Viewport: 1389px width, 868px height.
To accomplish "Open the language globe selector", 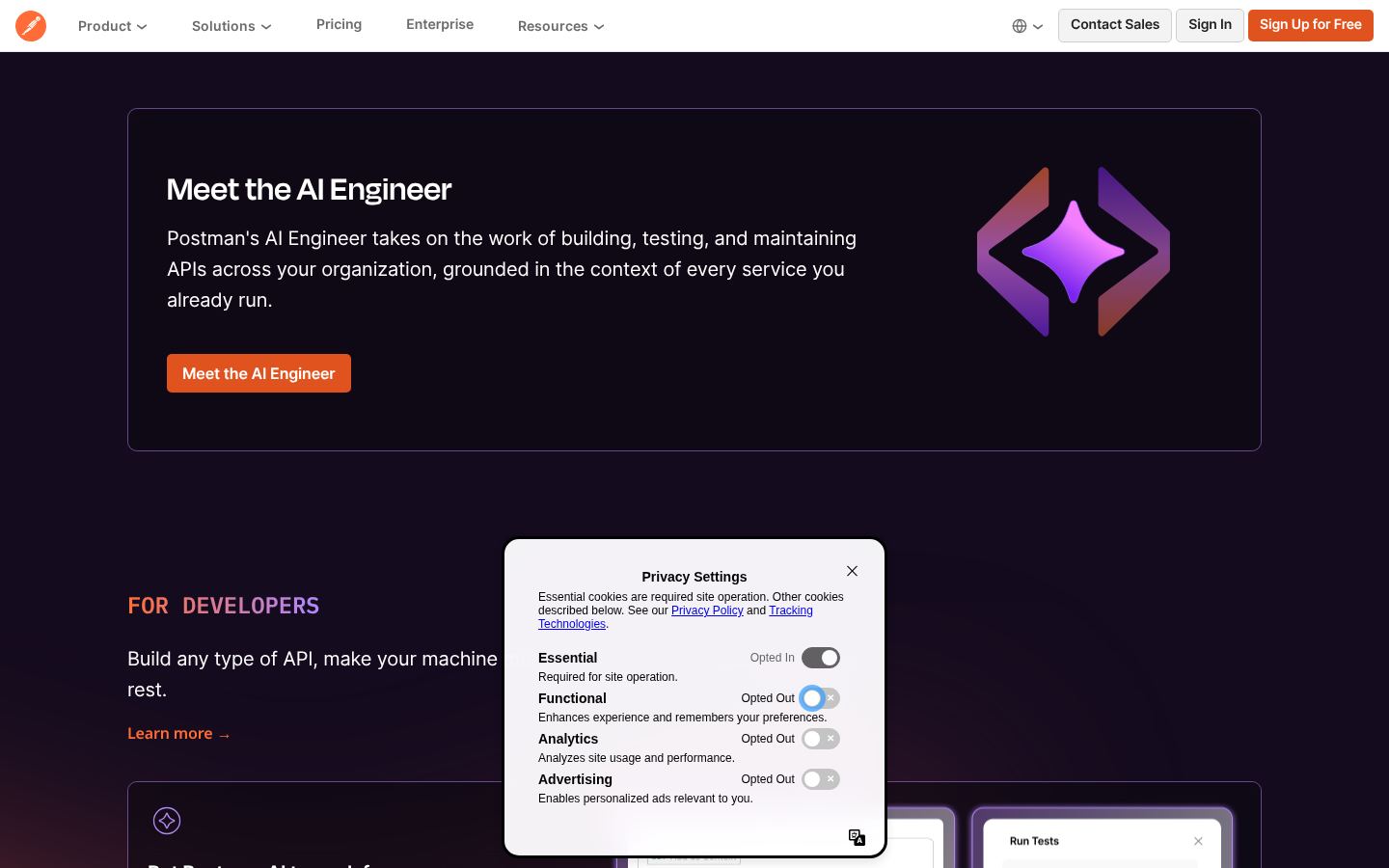I will (x=1027, y=26).
